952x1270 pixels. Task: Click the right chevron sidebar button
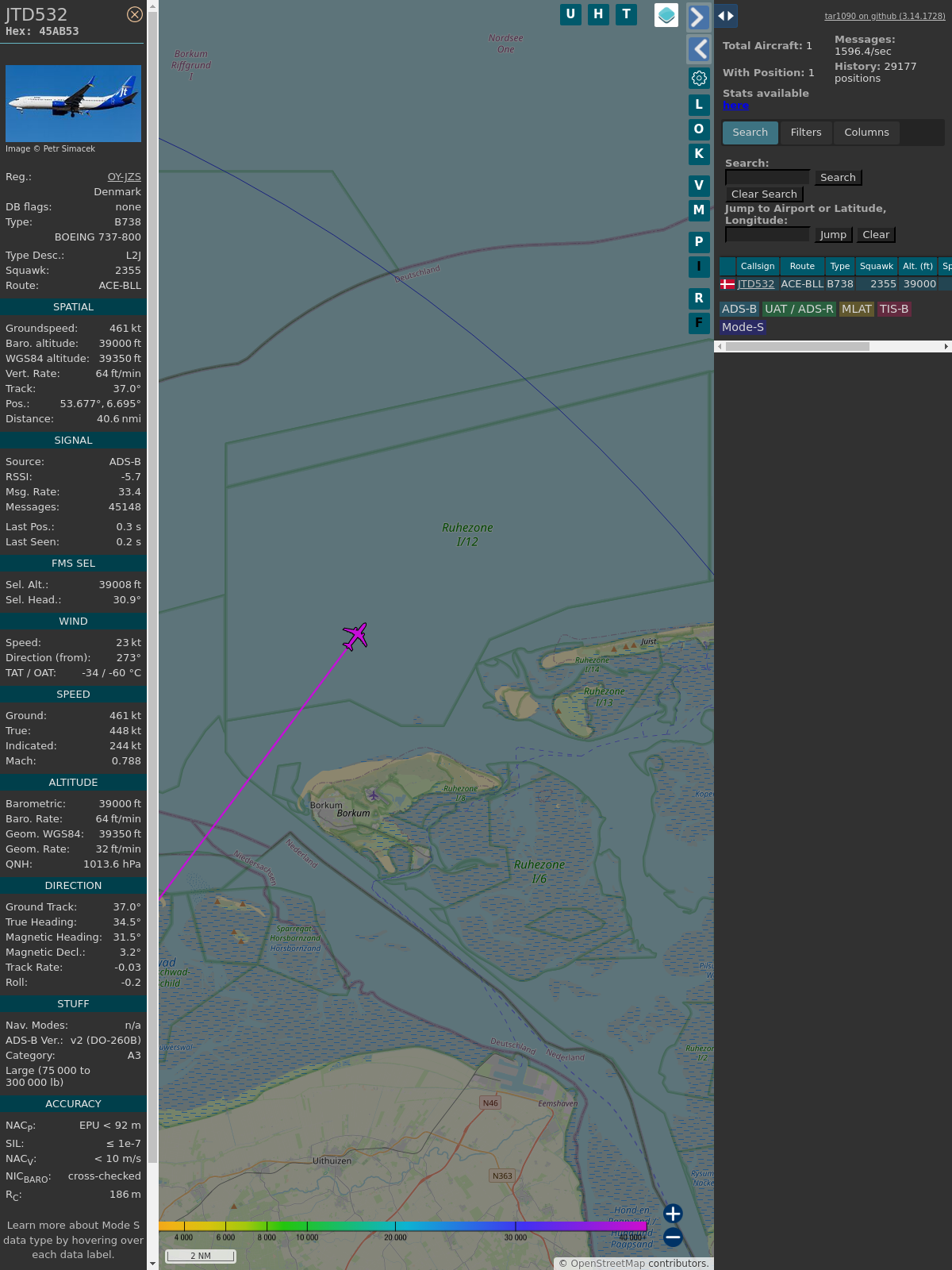[698, 17]
